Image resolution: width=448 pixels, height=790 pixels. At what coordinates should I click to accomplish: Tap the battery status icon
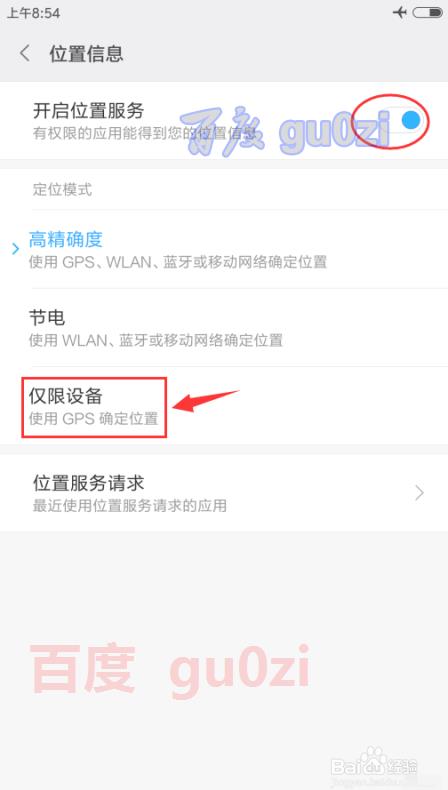point(427,12)
